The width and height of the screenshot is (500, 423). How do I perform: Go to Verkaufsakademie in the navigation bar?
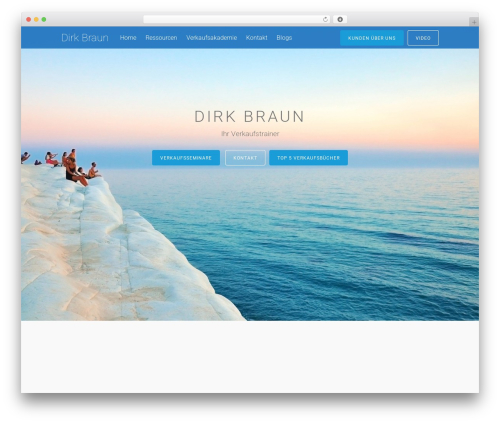(212, 38)
